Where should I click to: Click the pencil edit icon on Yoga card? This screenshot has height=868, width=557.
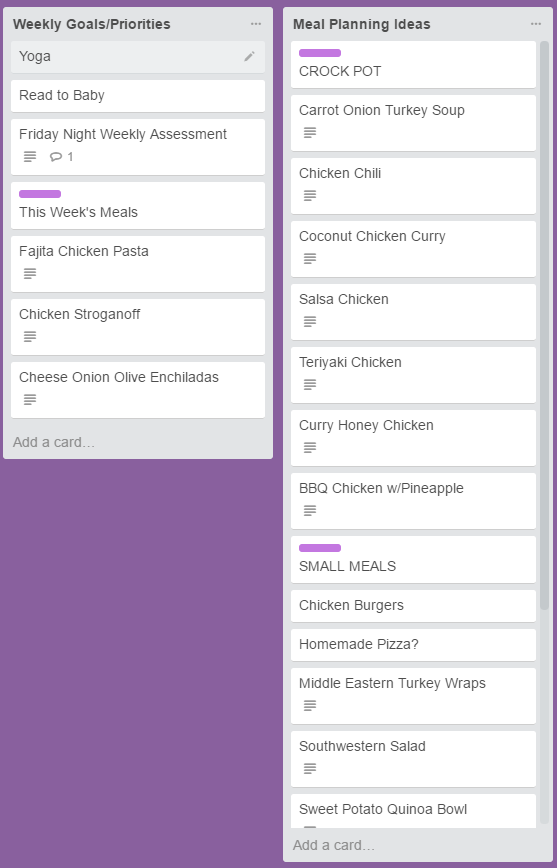(250, 56)
